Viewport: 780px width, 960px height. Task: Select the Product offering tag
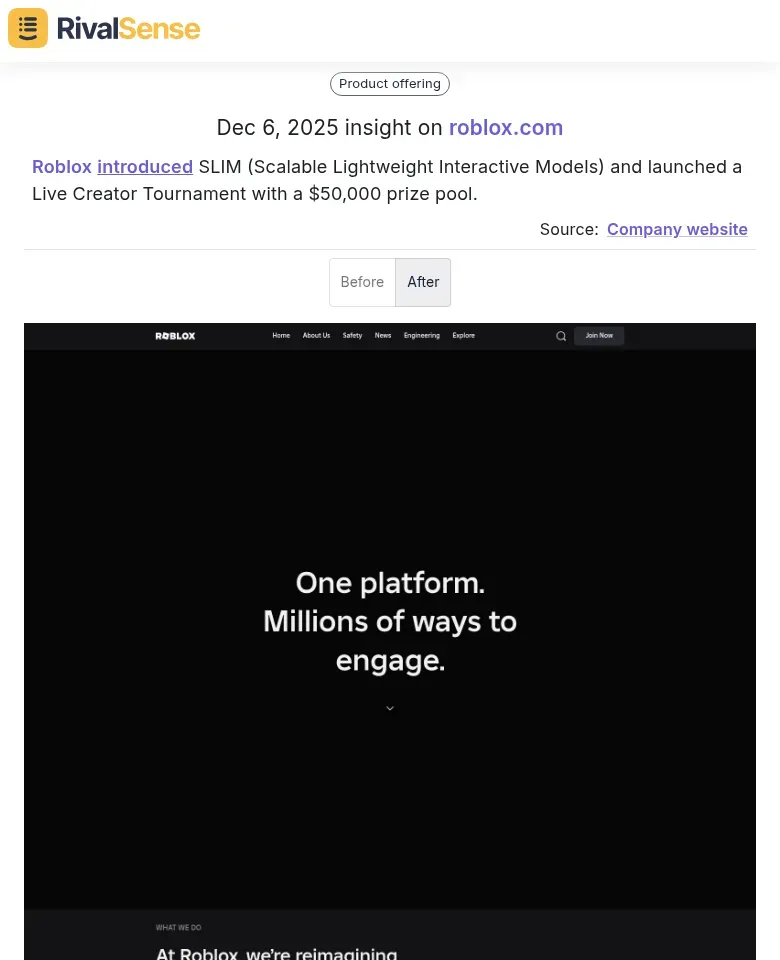coord(390,84)
